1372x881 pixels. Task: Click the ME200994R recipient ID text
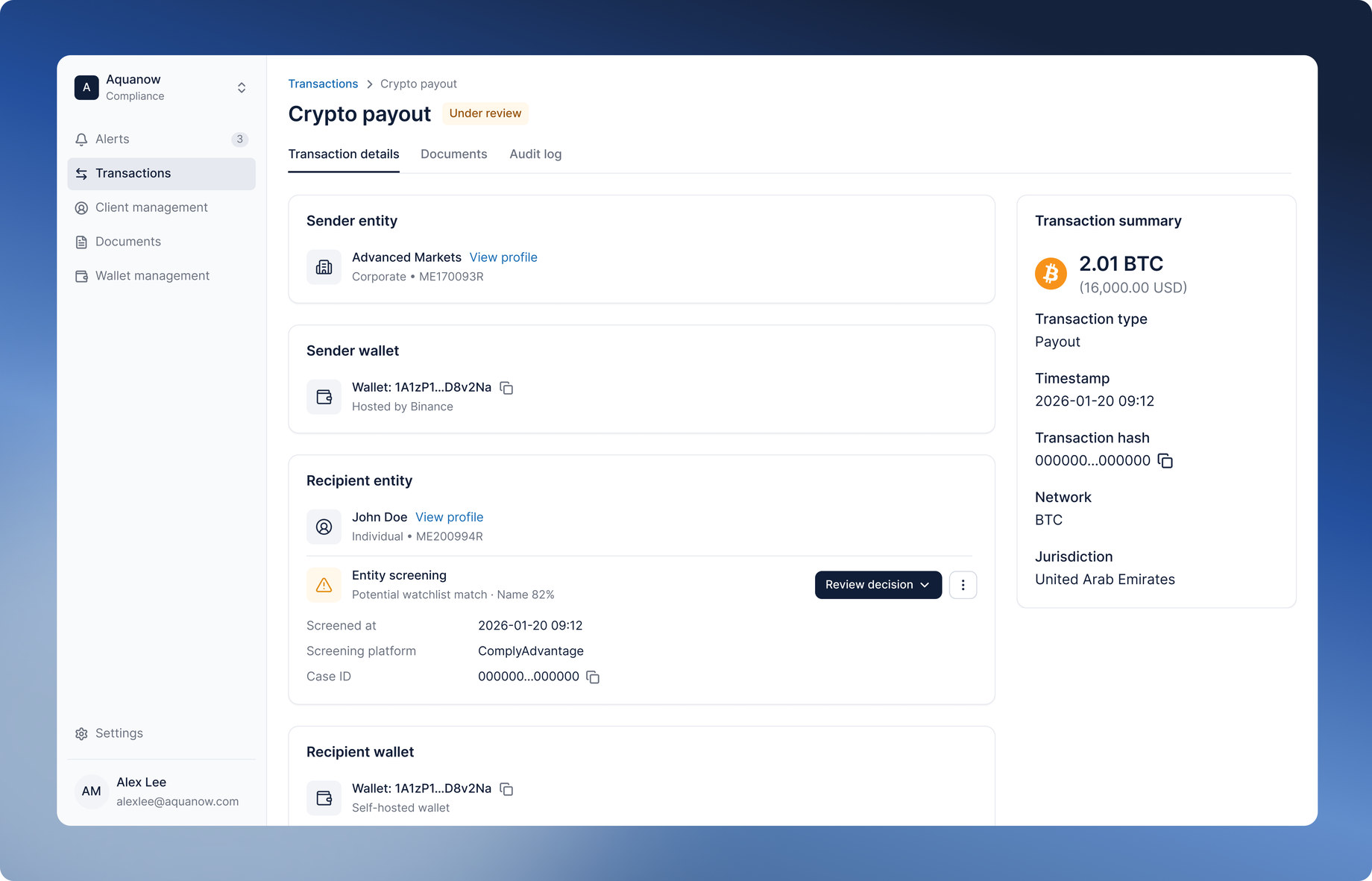pos(450,537)
